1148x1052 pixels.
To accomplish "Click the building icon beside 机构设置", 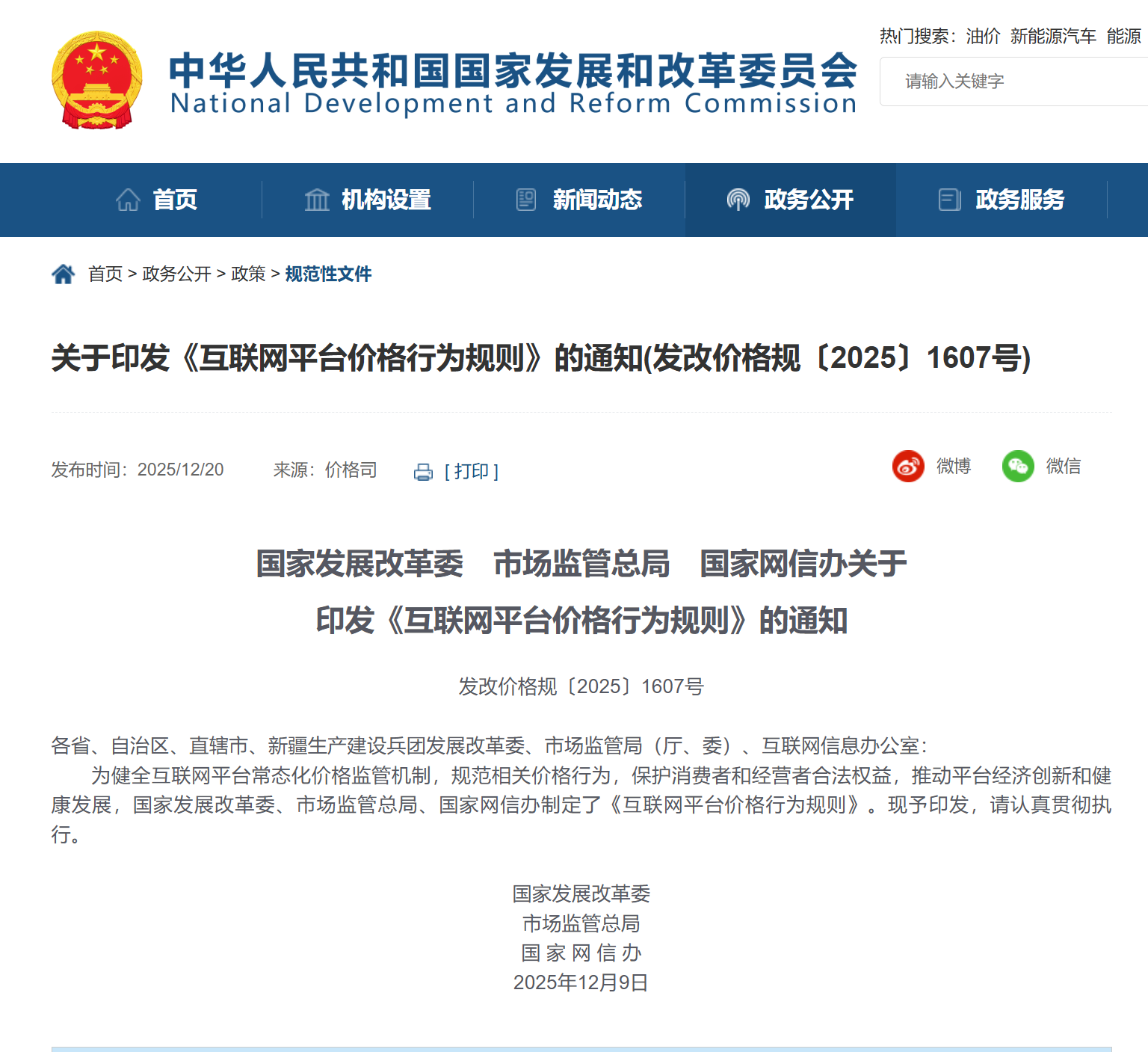I will point(317,200).
